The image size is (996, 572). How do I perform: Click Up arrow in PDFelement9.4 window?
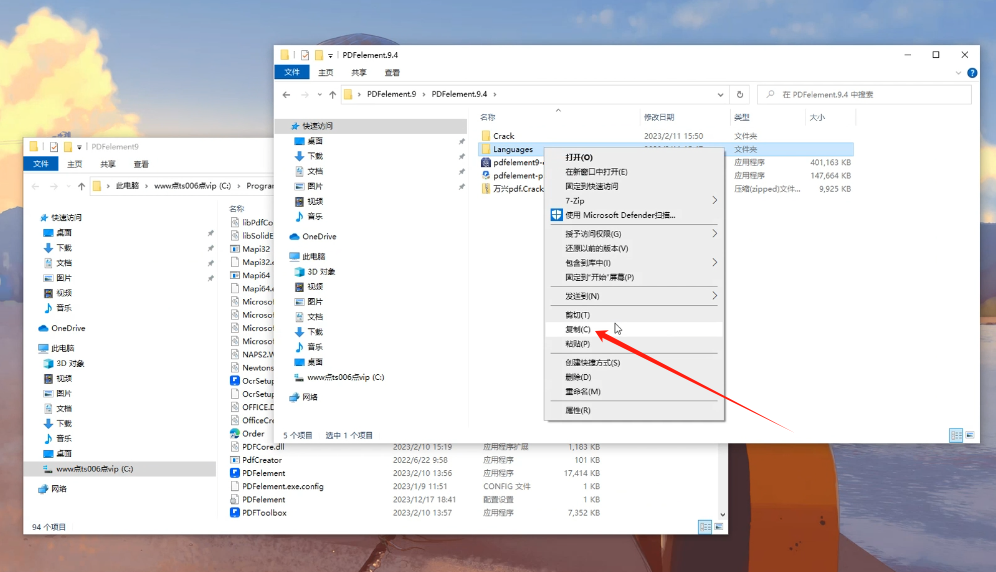[332, 95]
